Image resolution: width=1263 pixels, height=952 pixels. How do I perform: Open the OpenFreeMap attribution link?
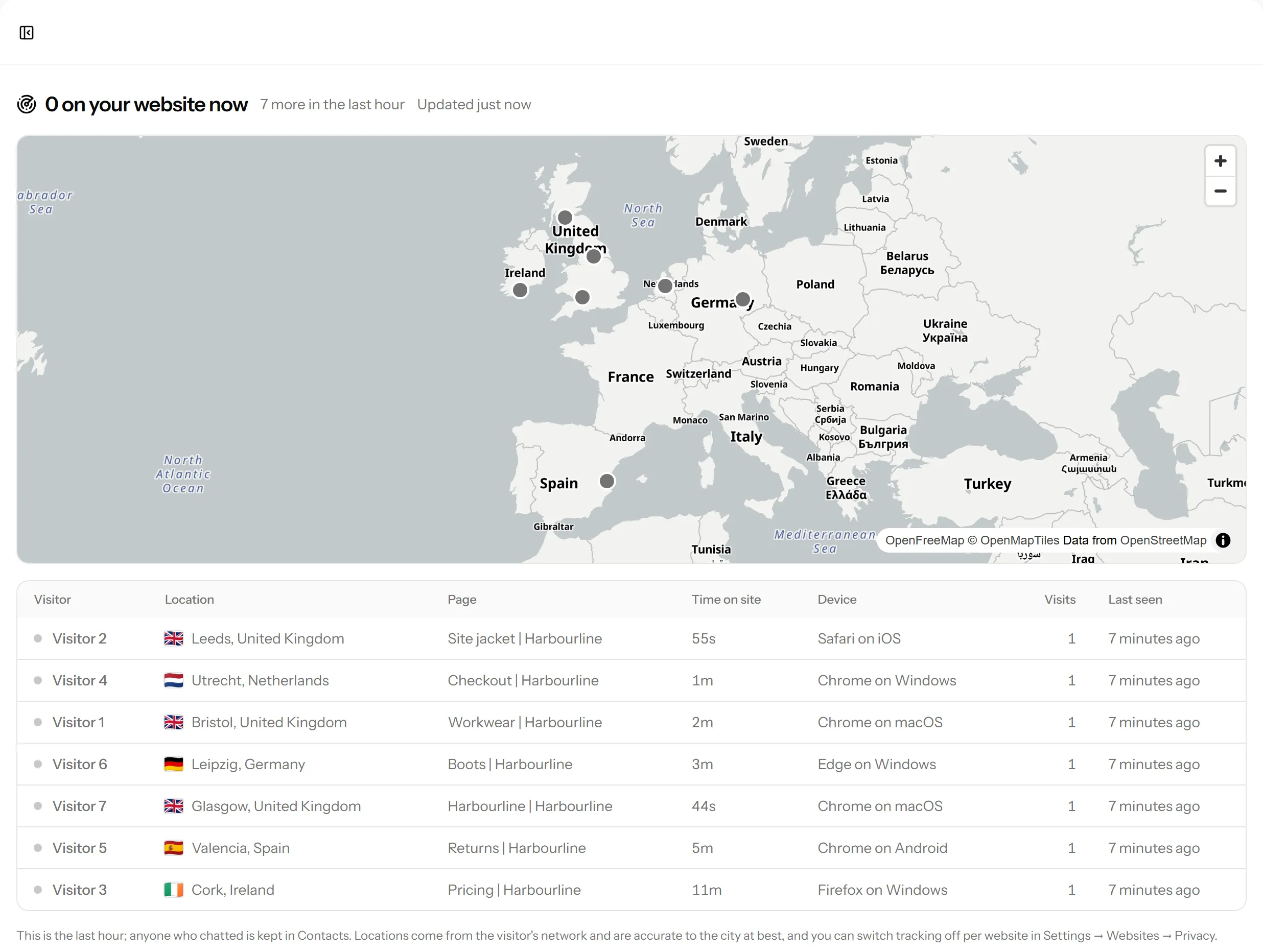924,540
